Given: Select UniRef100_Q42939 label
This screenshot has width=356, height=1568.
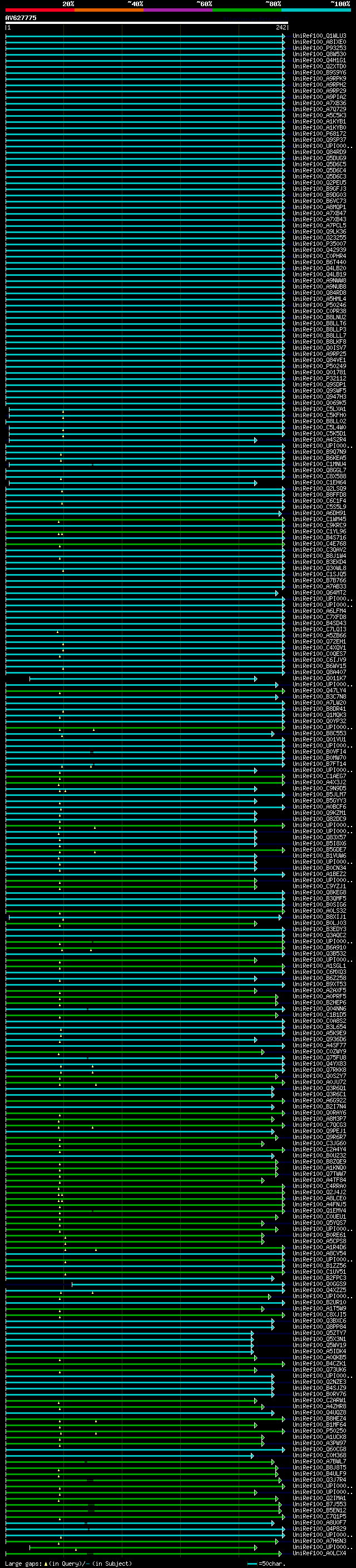Looking at the screenshot, I should click(319, 250).
